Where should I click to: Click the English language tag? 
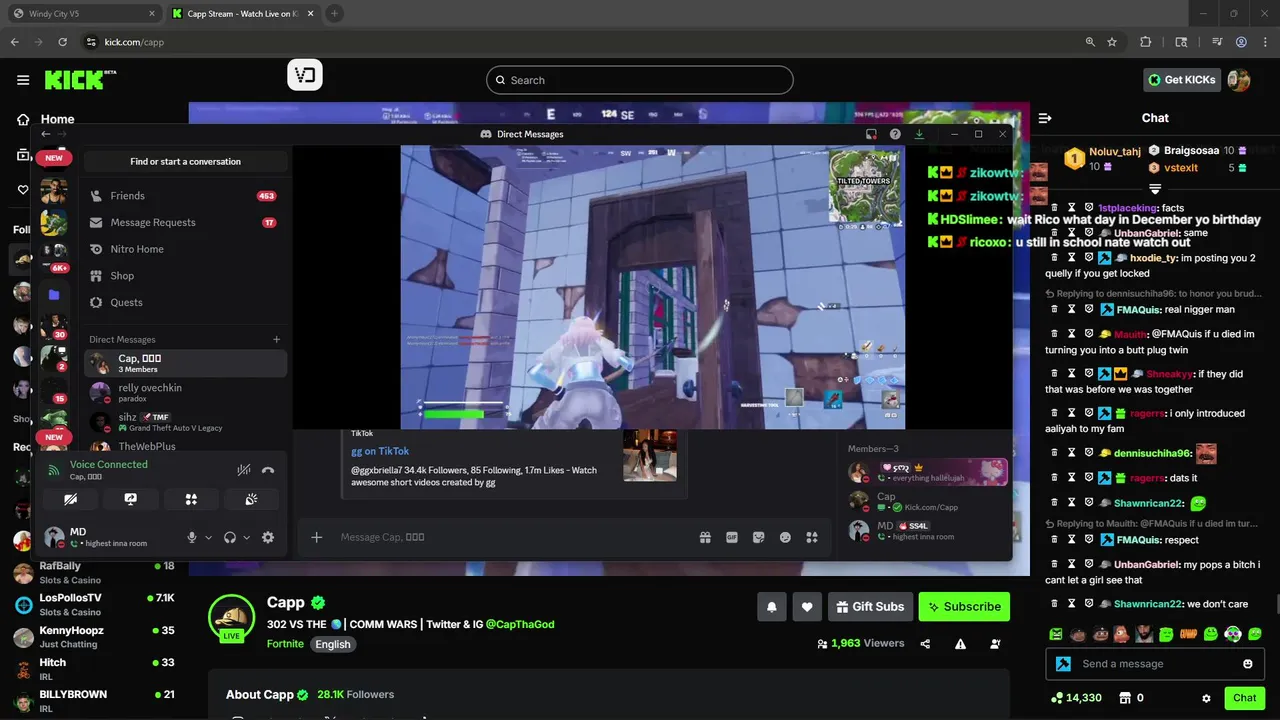[333, 644]
